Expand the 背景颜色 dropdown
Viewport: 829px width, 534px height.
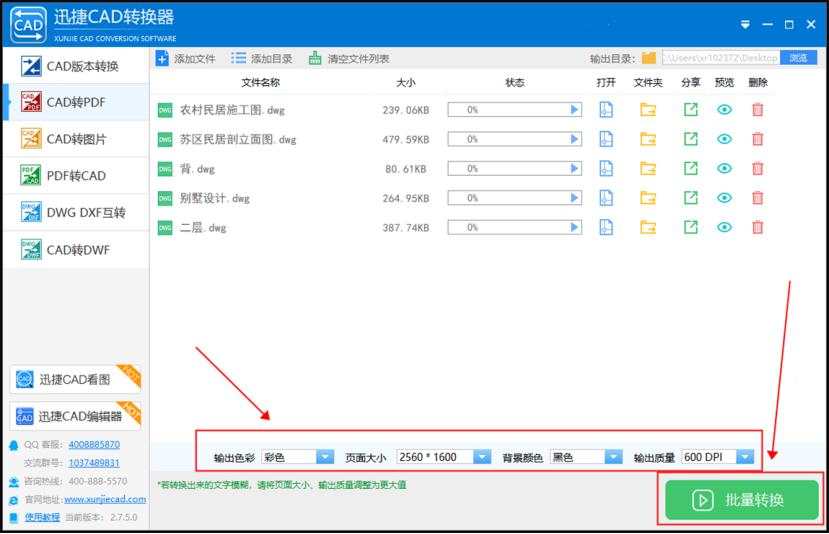613,457
